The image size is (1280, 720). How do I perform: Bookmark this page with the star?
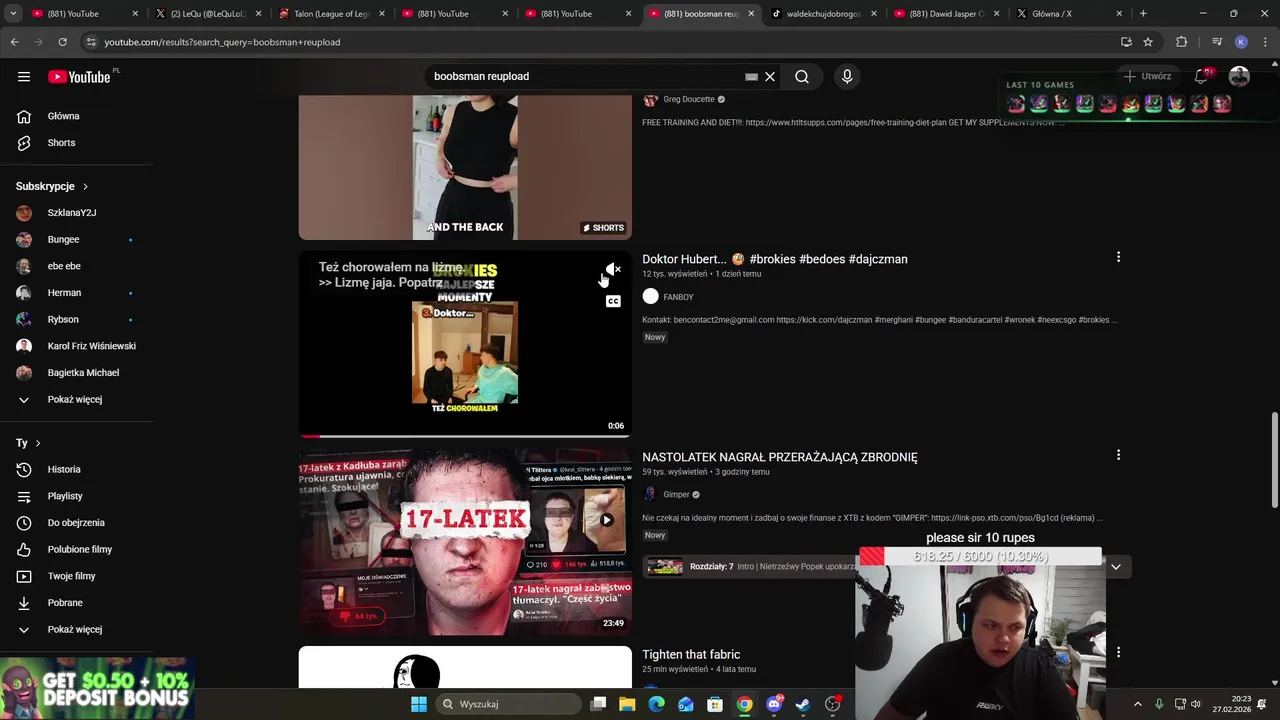coord(1148,42)
